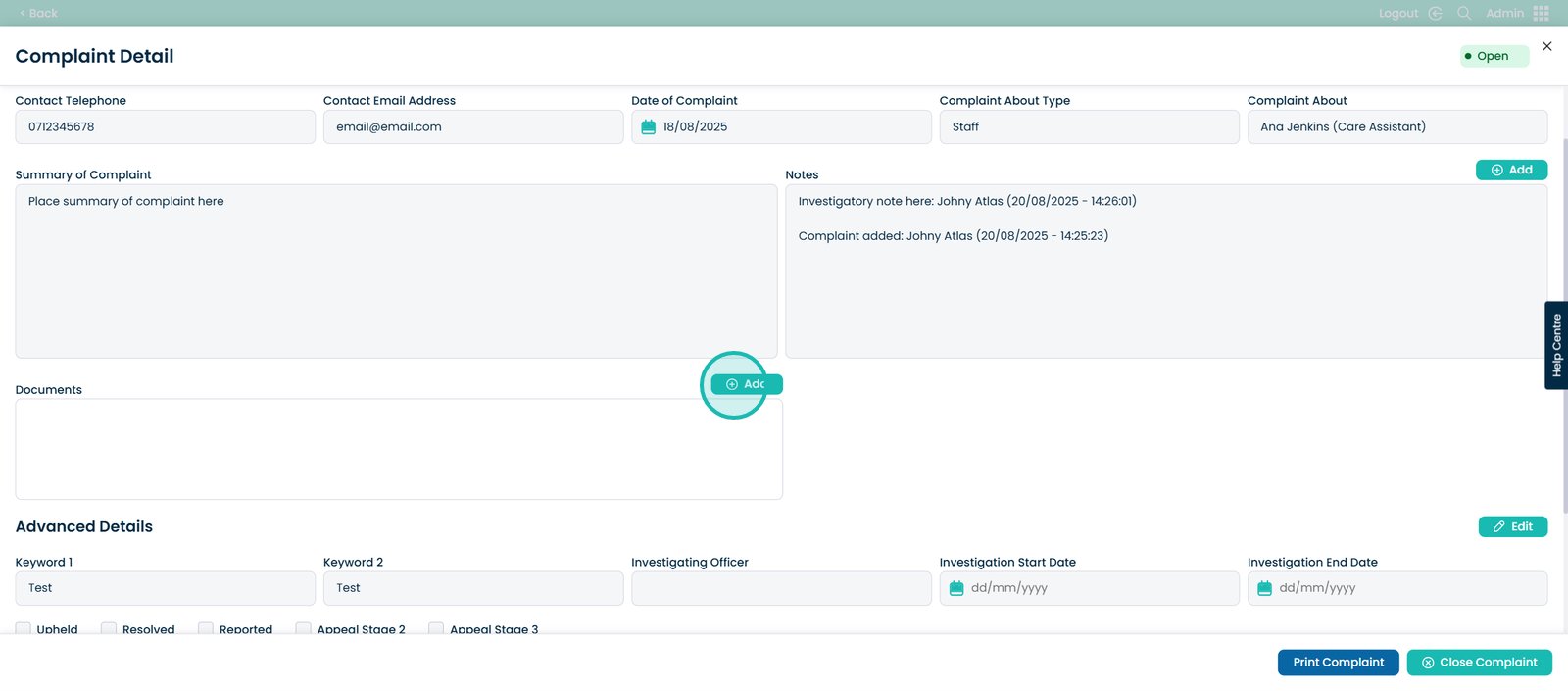Enable the Reported checkbox
Screen dimensions: 1568x691
click(206, 629)
